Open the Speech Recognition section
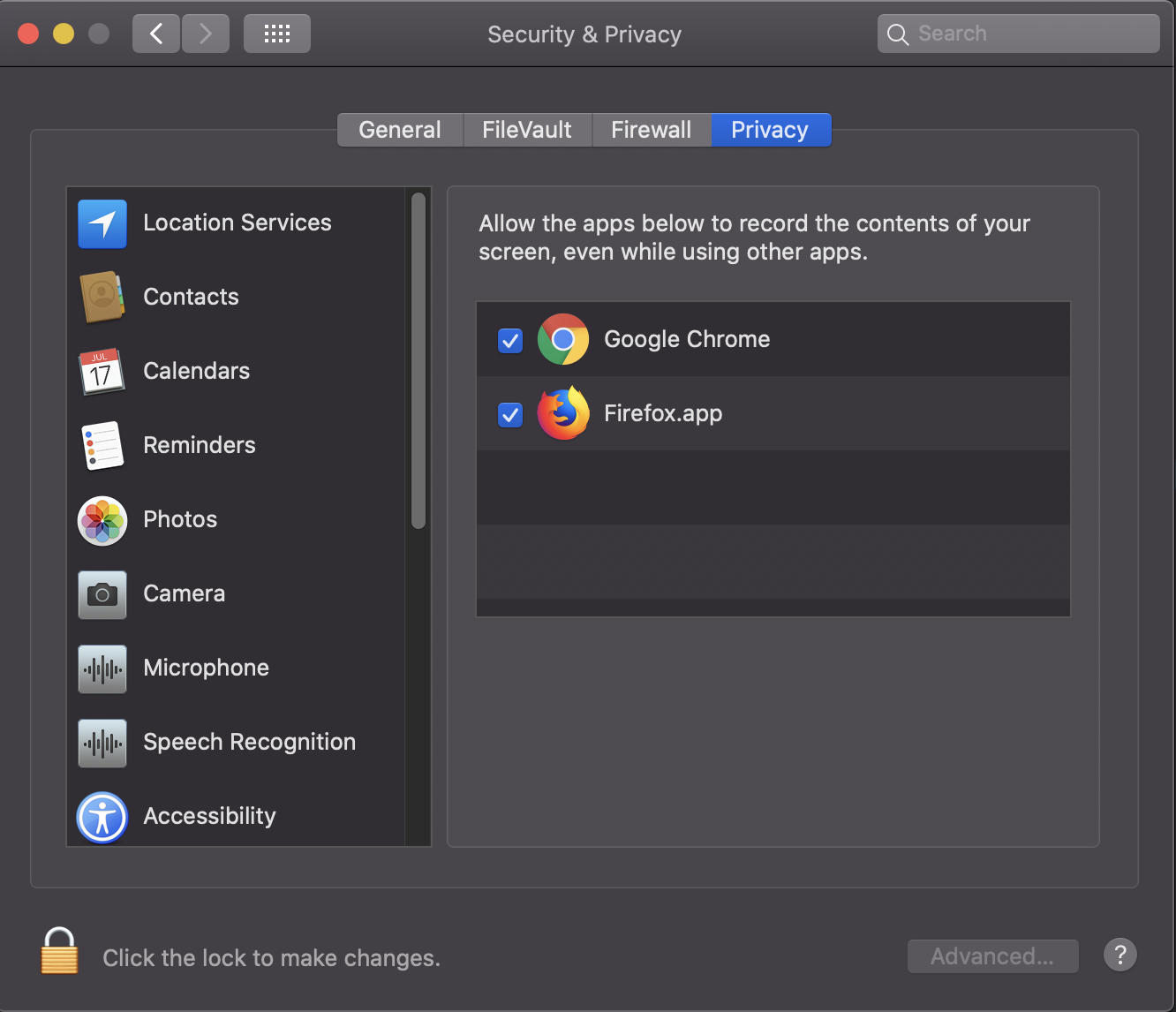 coord(102,743)
